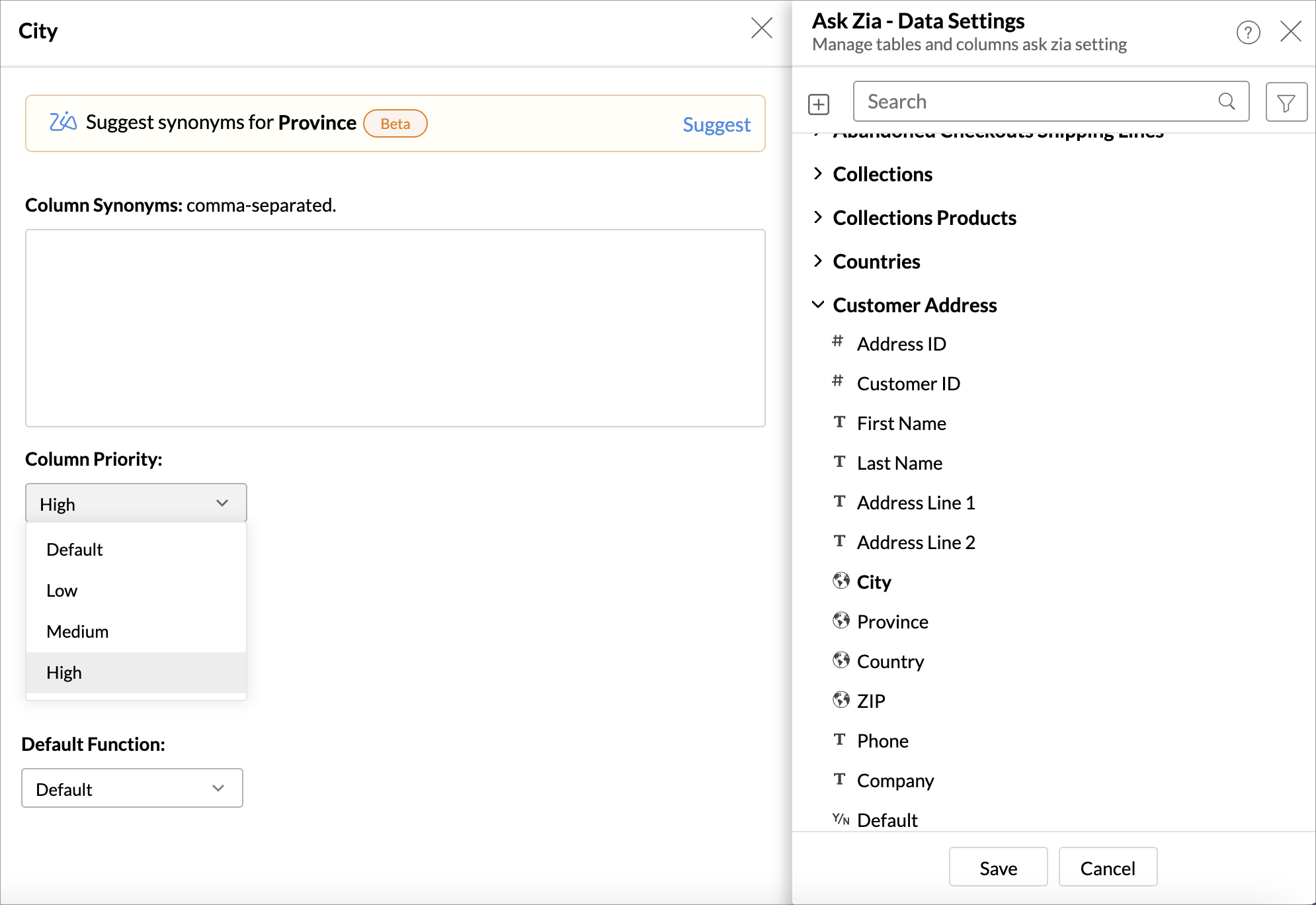This screenshot has height=905, width=1316.
Task: Click into the Column Synonyms text area
Action: click(x=395, y=327)
